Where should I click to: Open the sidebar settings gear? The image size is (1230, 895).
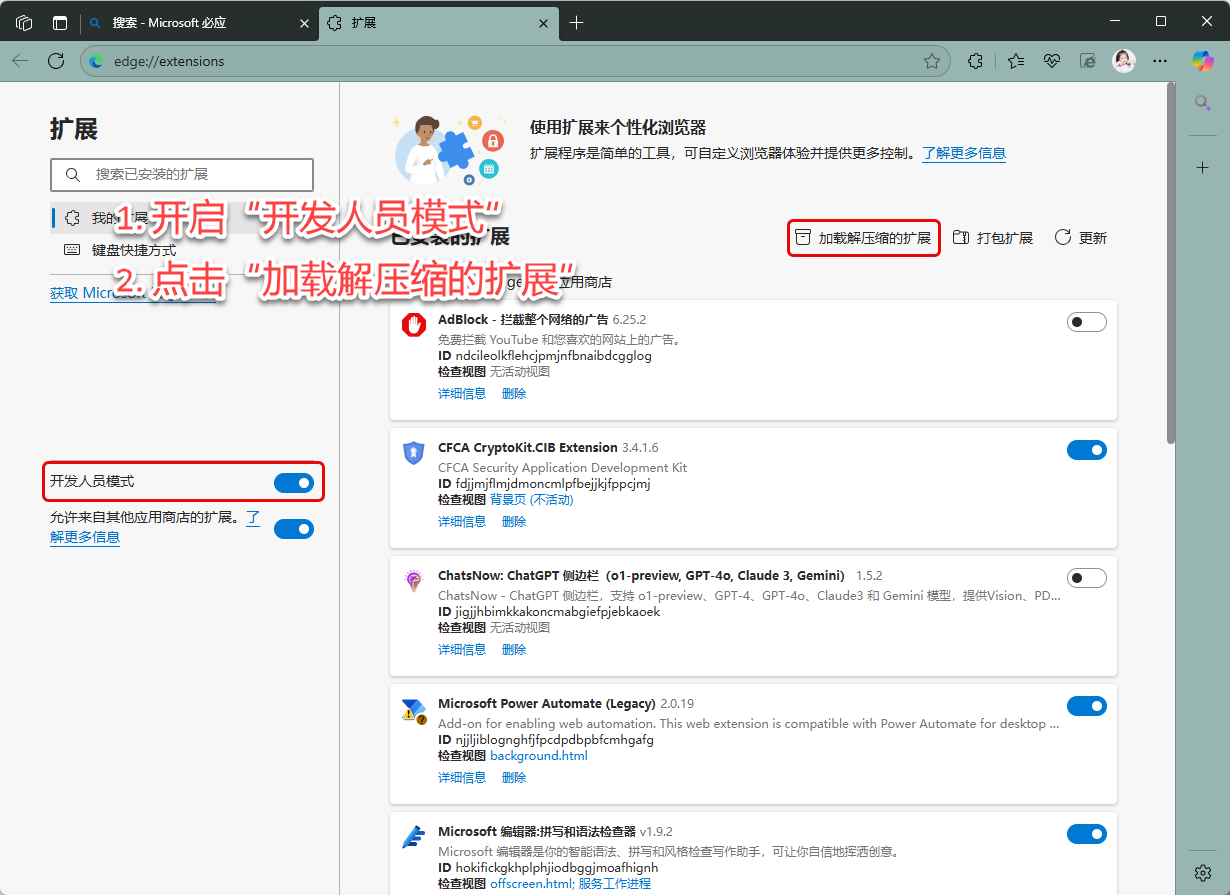1203,872
